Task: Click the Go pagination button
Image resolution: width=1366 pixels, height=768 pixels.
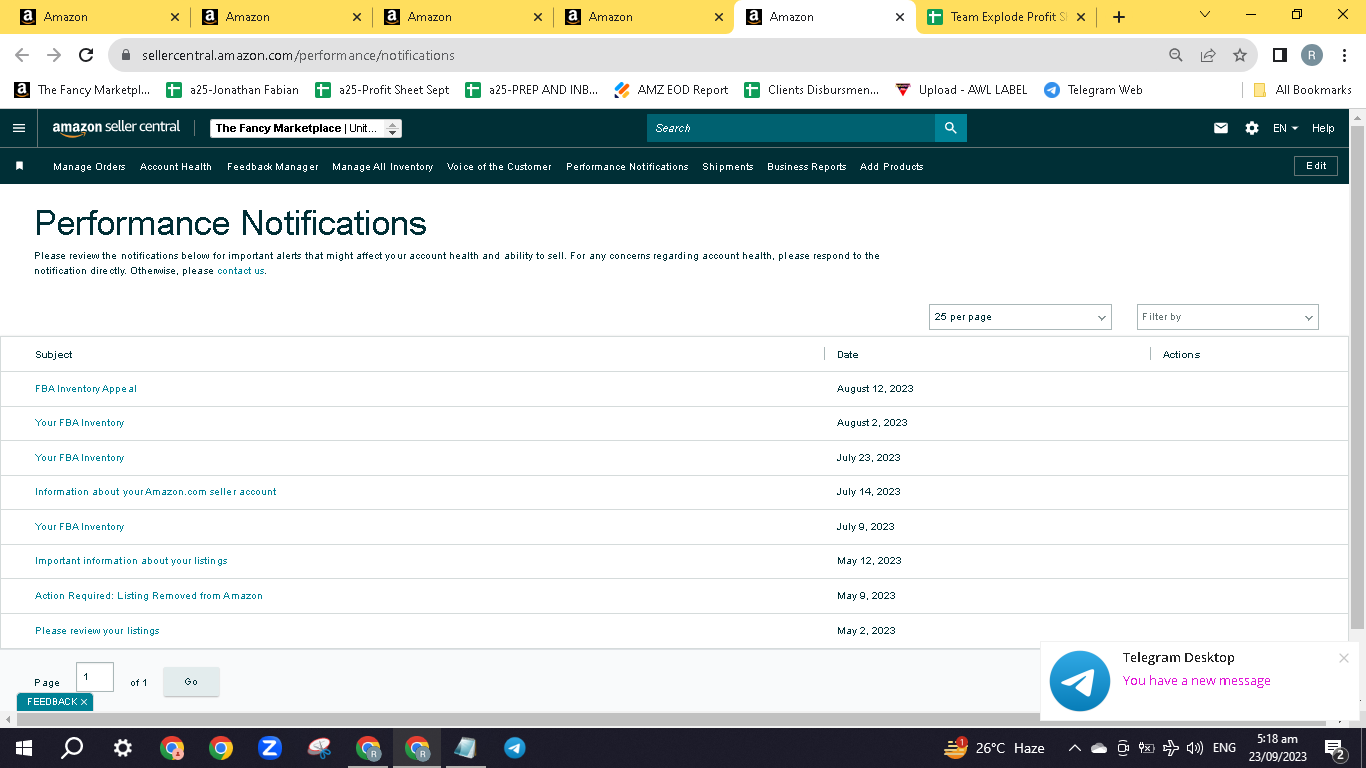Action: point(191,682)
